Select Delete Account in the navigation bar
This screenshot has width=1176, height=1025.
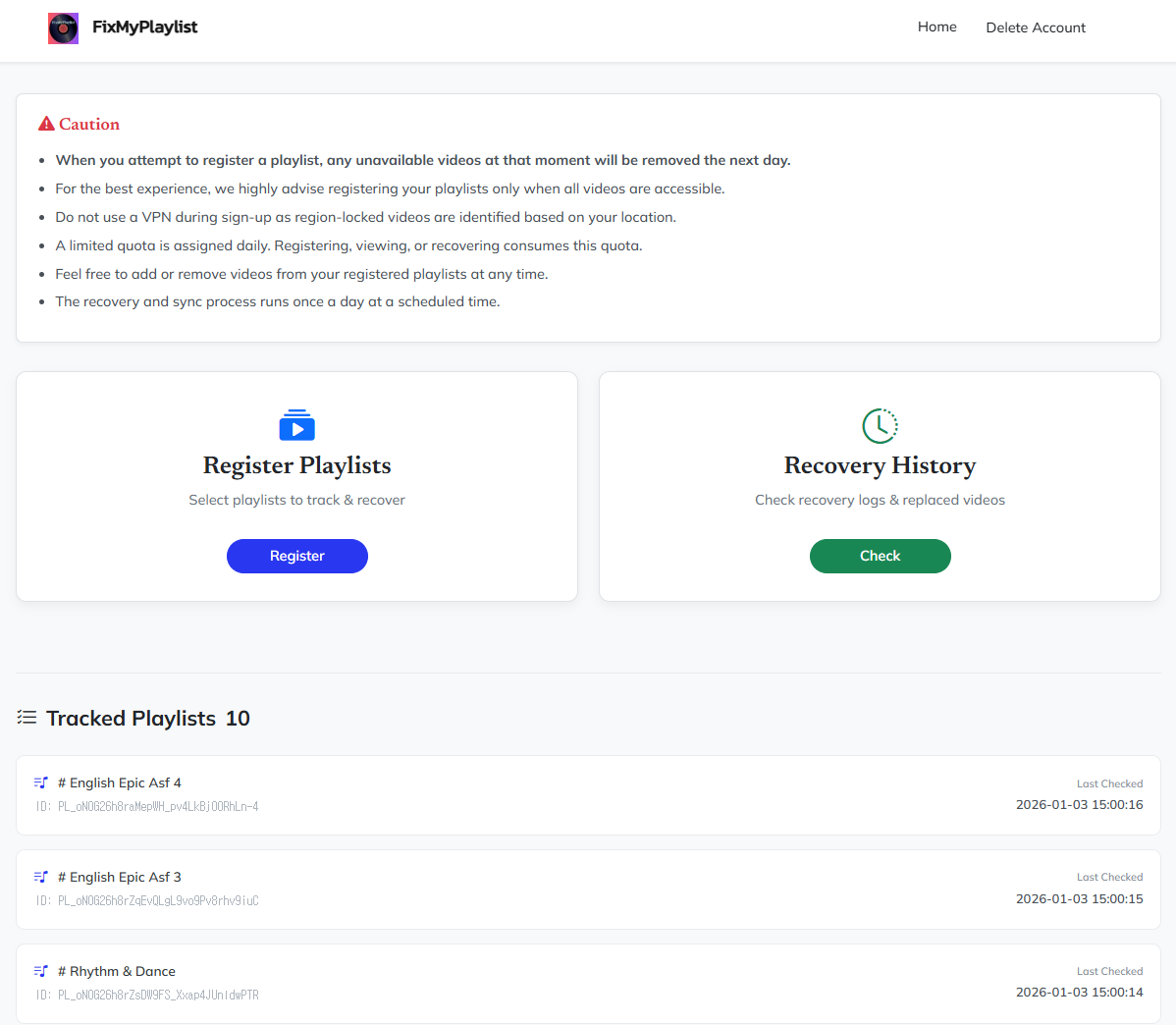[1036, 27]
